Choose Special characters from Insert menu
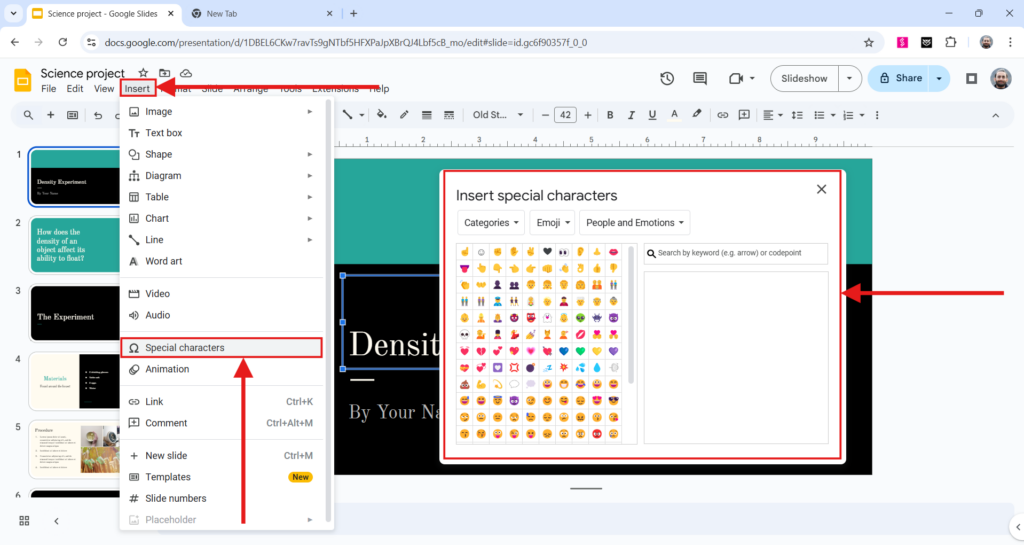 221,348
